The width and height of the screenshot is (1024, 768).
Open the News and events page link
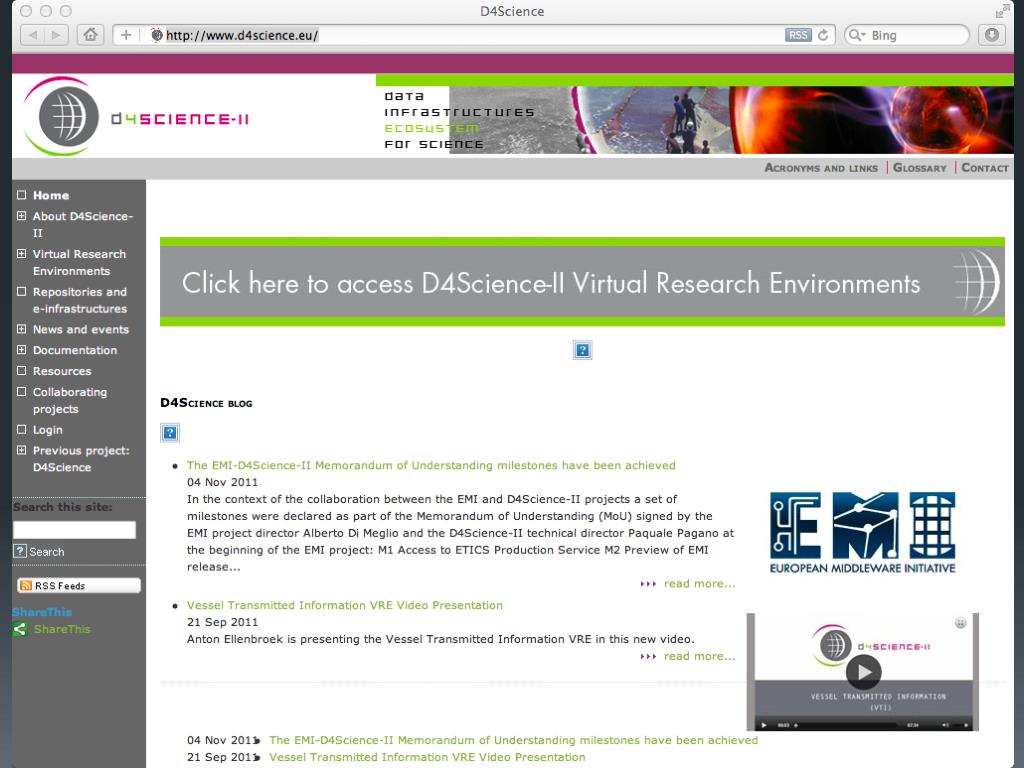pyautogui.click(x=81, y=330)
